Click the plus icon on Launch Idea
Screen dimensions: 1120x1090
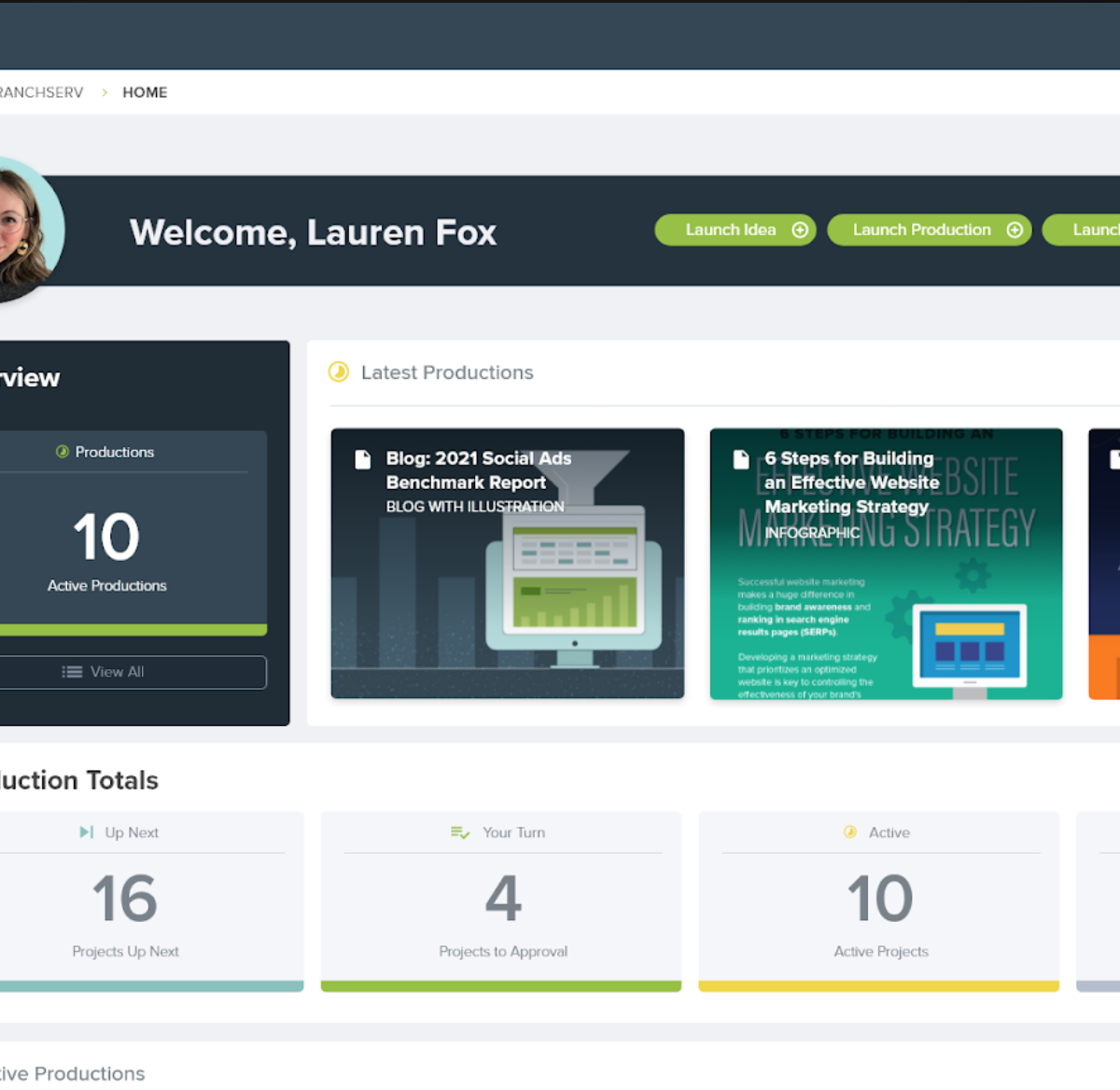(x=800, y=231)
